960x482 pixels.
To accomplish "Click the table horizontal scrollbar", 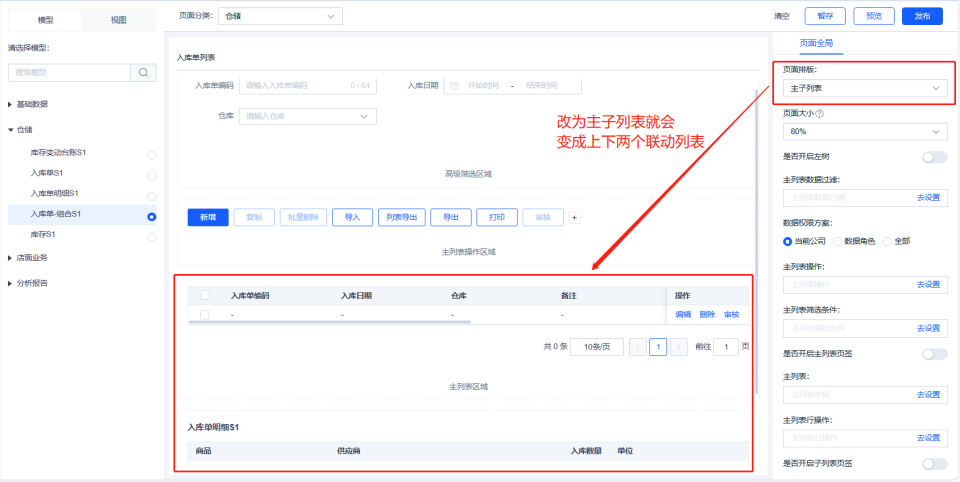I will [x=329, y=321].
